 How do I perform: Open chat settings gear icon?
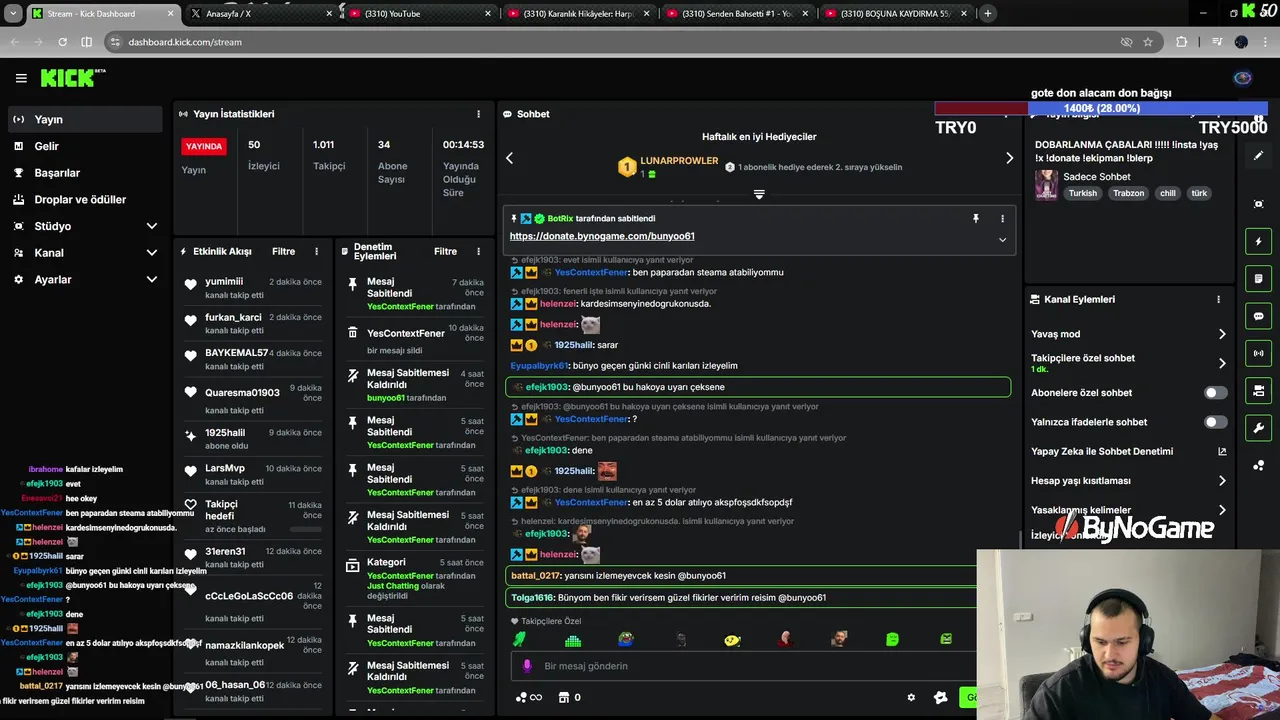coord(911,697)
